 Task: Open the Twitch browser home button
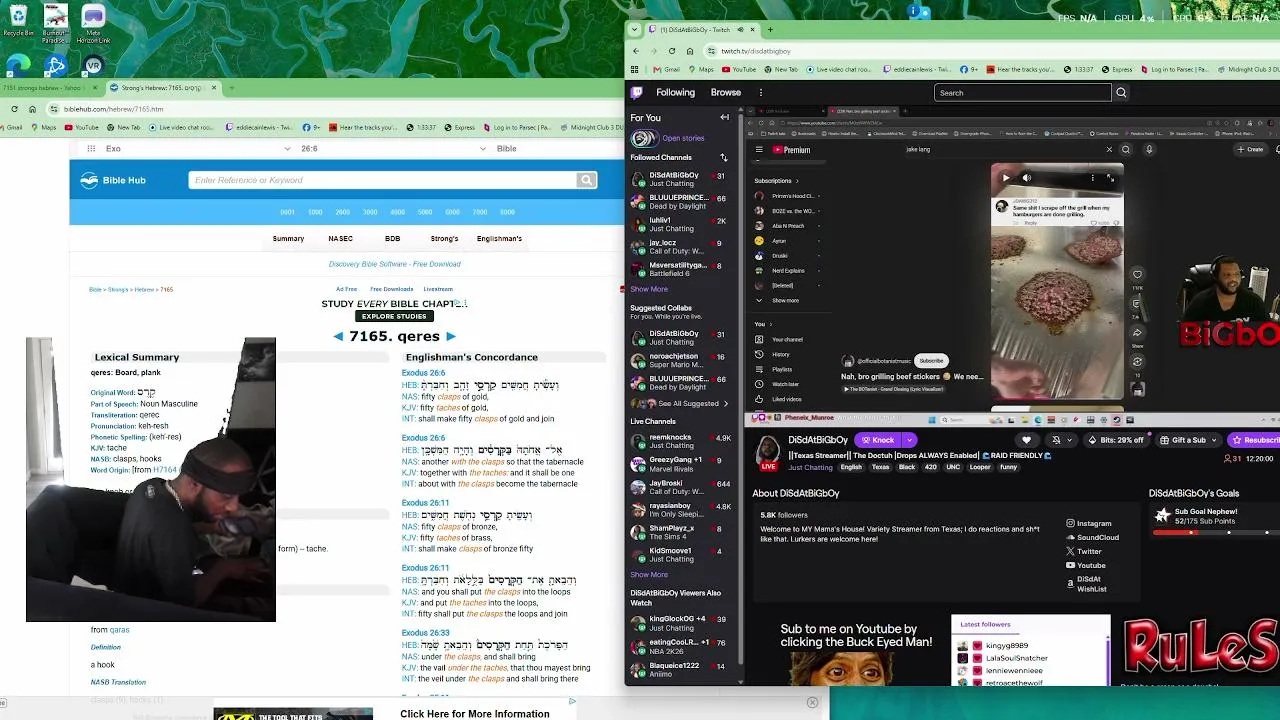690,51
